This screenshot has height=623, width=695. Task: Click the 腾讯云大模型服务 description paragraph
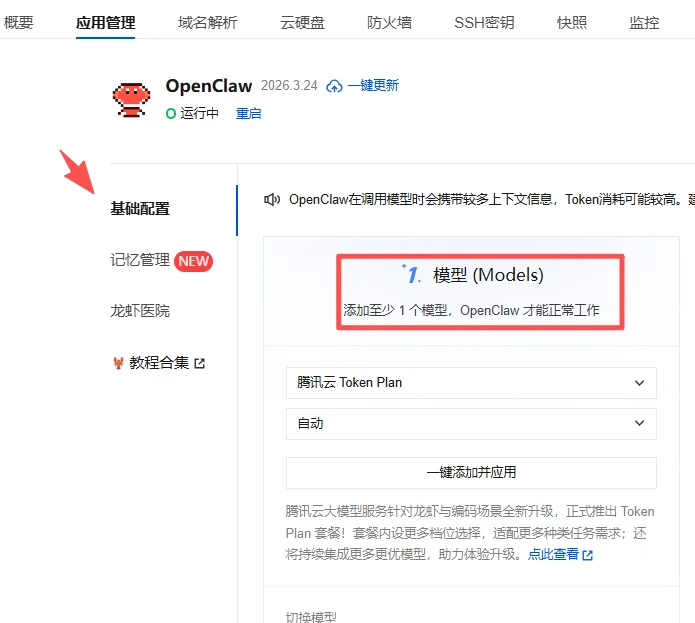tap(470, 533)
